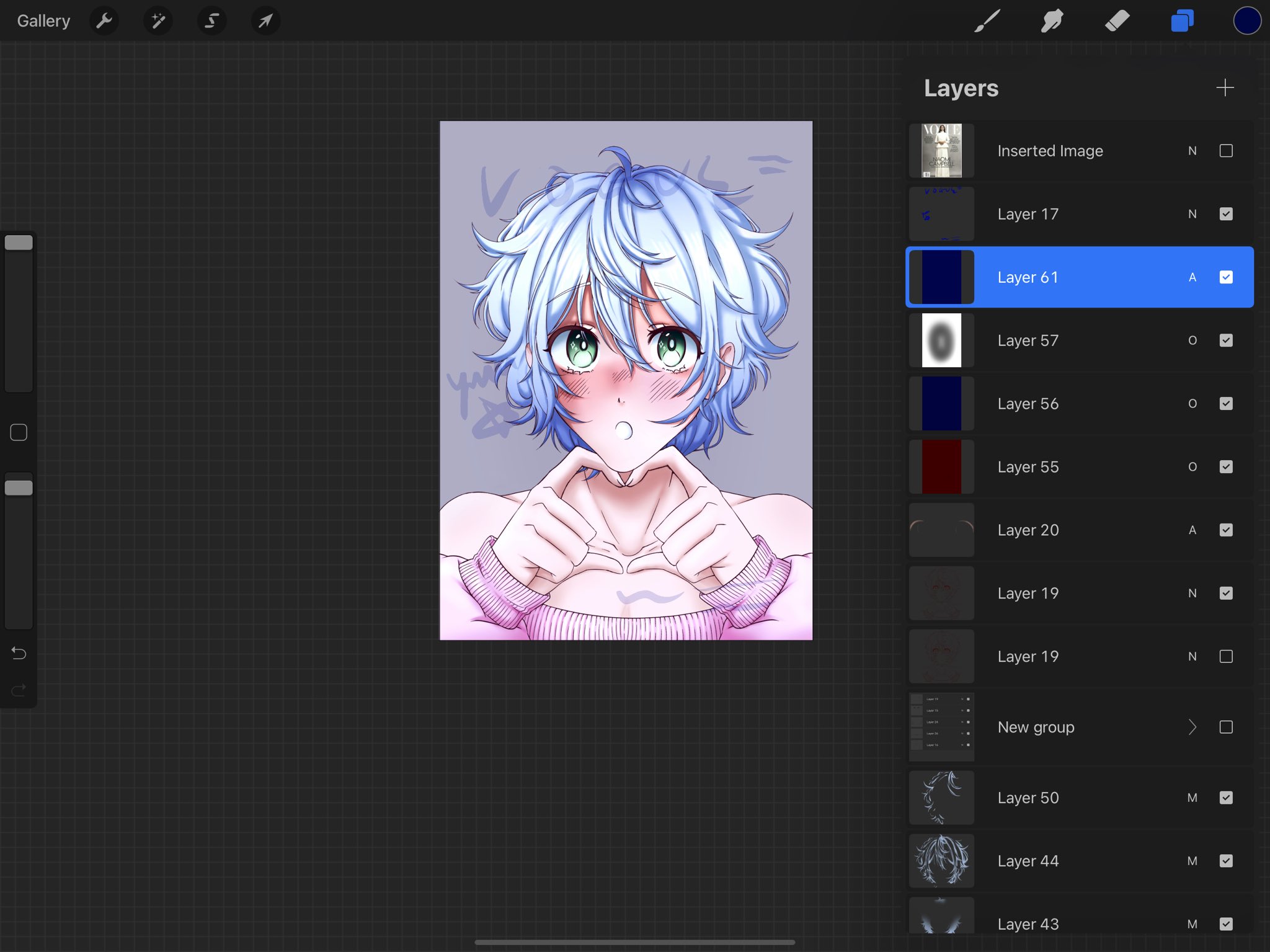Screen dimensions: 1270x952
Task: Close the Layers panel via layers icon
Action: [x=1182, y=21]
